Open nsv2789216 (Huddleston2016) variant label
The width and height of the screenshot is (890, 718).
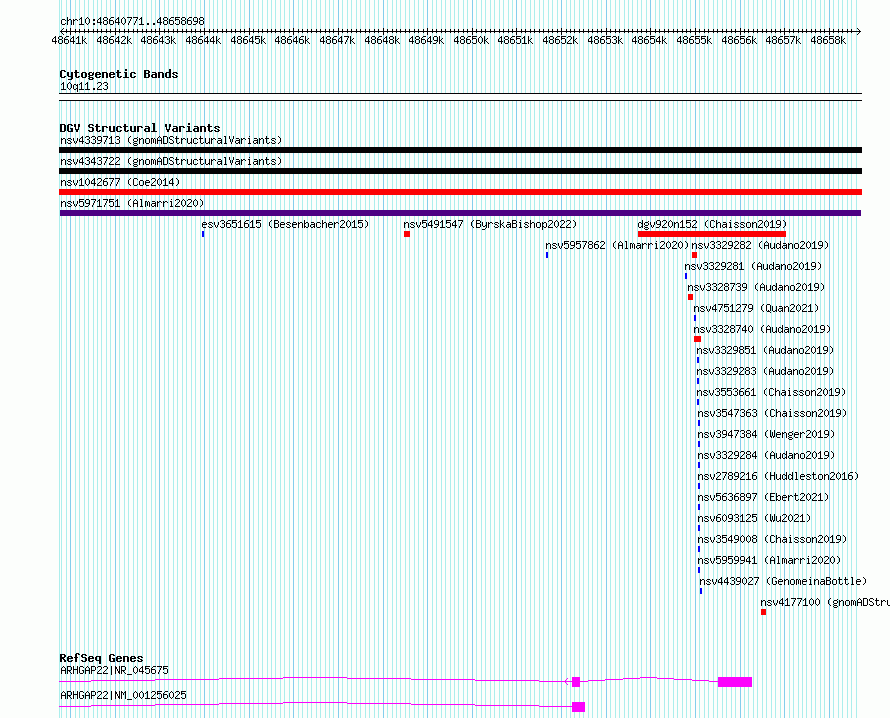pyautogui.click(x=778, y=476)
